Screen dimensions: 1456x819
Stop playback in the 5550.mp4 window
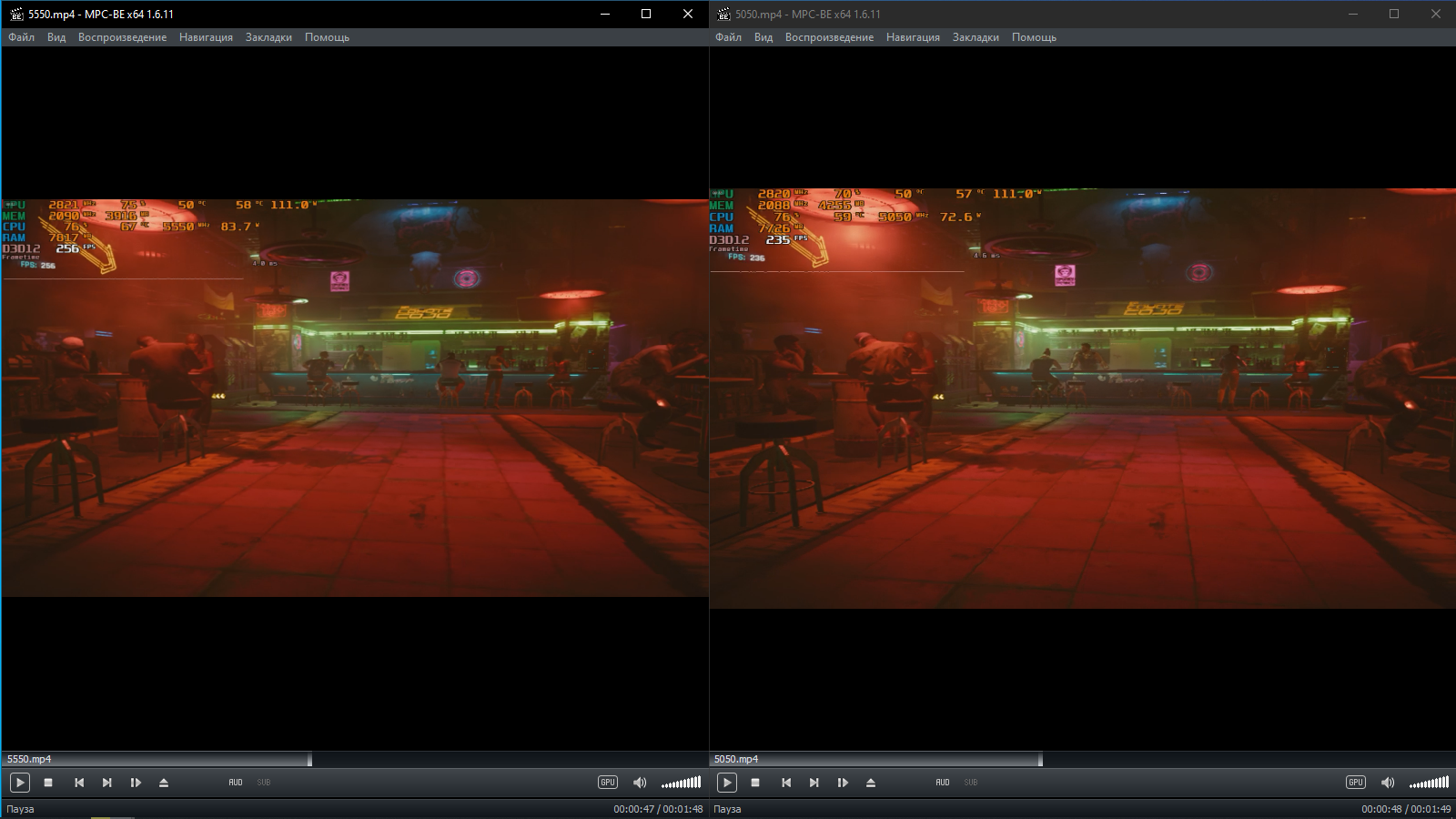point(48,783)
